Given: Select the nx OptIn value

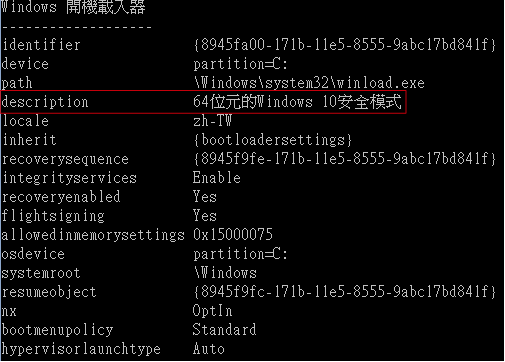Looking at the screenshot, I should [x=212, y=311].
